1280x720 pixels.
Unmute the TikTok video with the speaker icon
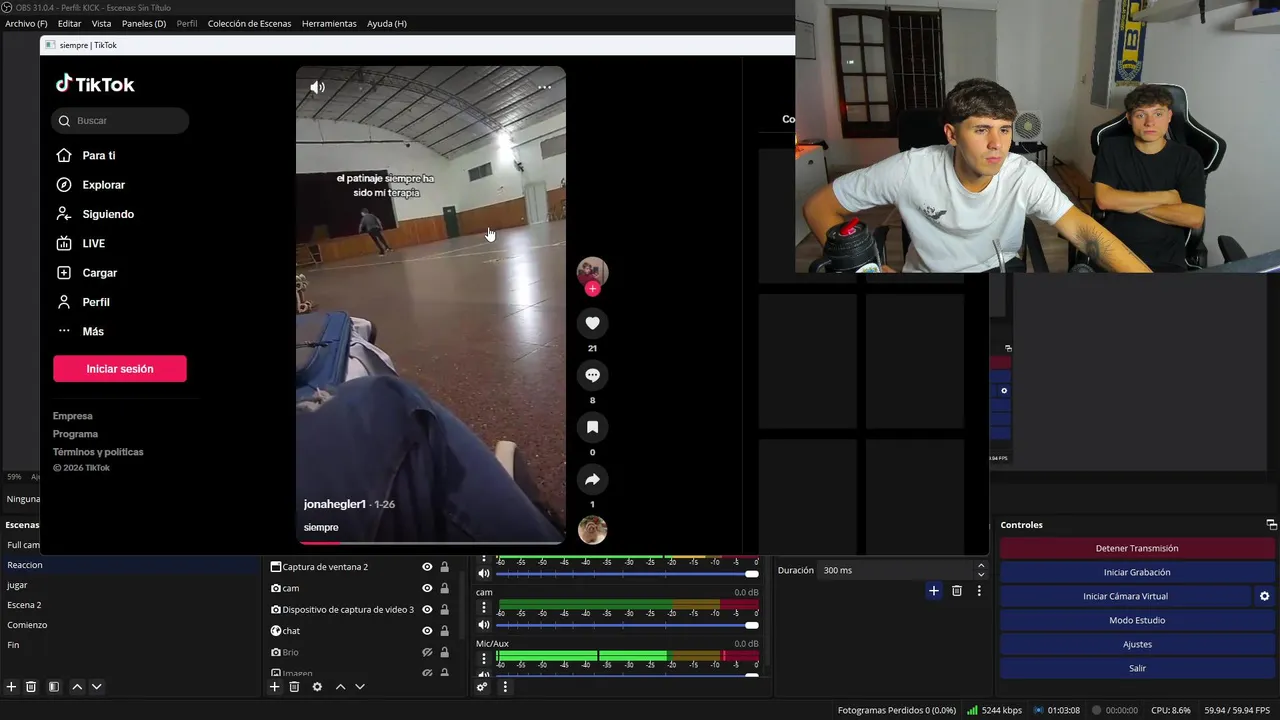coord(317,87)
